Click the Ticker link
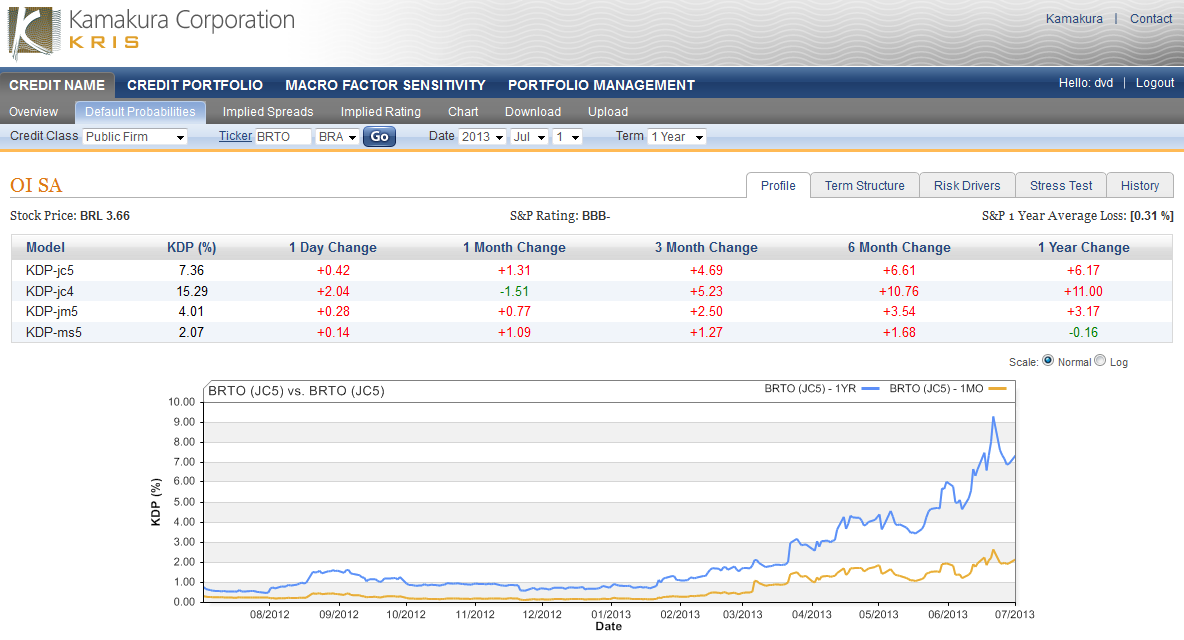Screen dimensions: 1184x640 (x=235, y=136)
